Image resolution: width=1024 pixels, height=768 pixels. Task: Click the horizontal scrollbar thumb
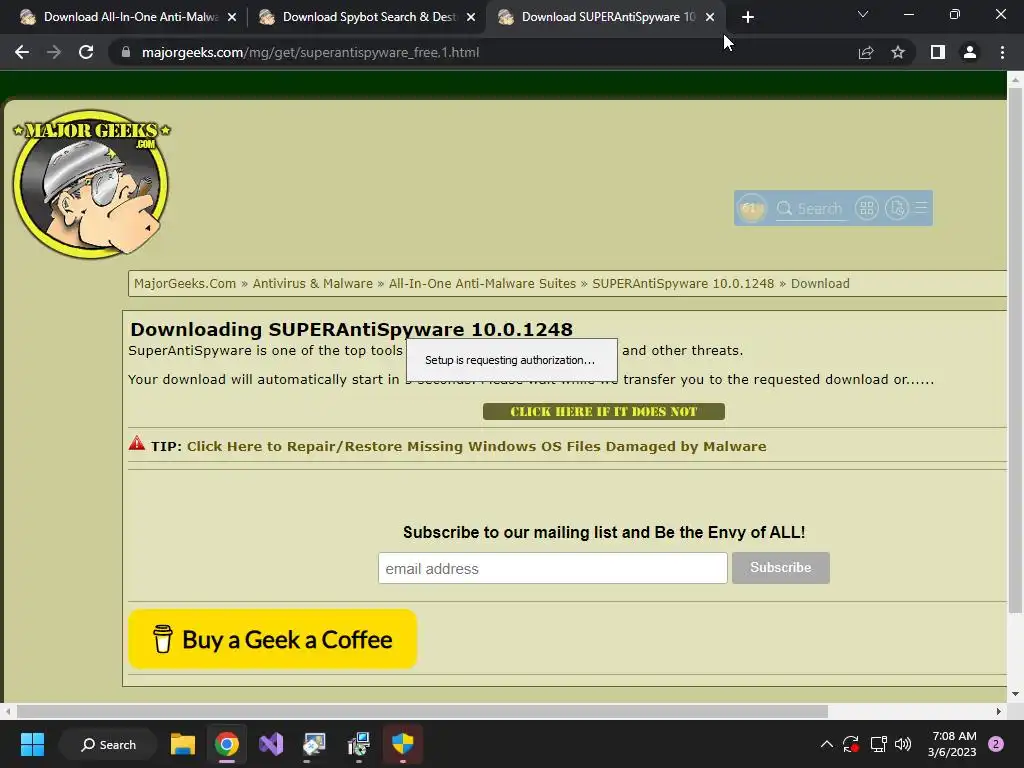(x=422, y=711)
